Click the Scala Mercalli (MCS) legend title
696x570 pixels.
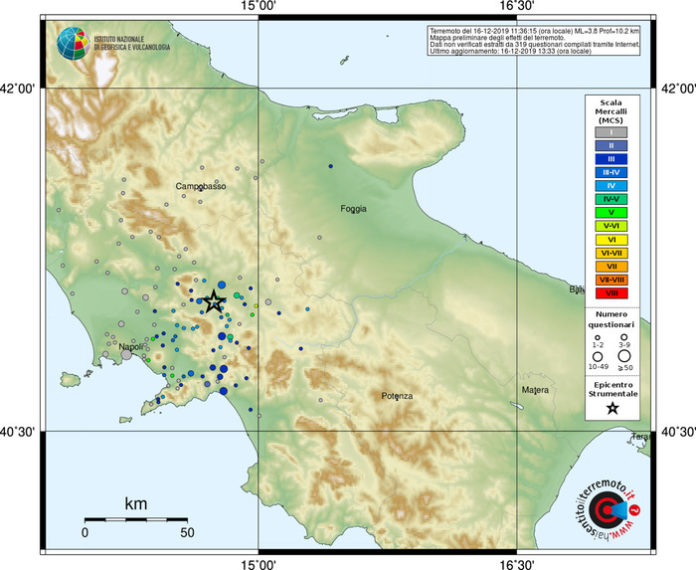[611, 111]
